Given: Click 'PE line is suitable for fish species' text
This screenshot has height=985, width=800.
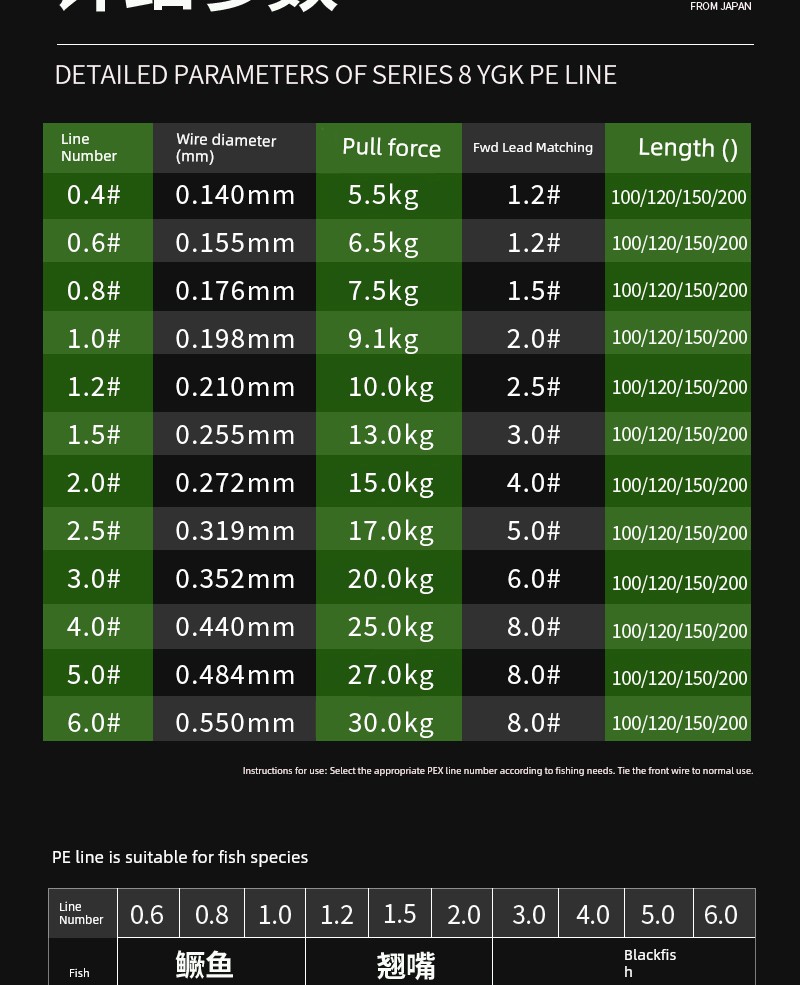Looking at the screenshot, I should pyautogui.click(x=180, y=857).
